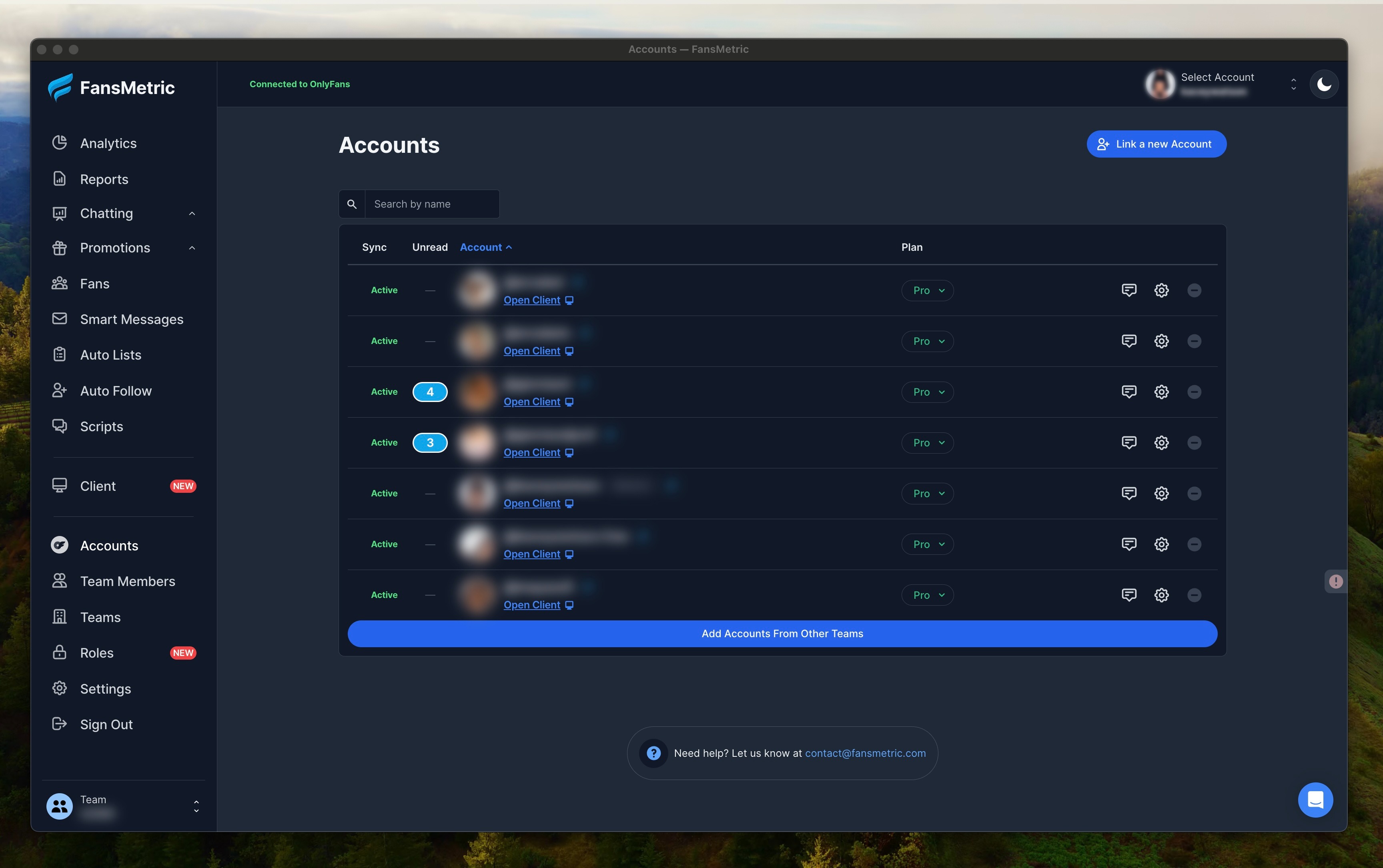Open Client link in first account row
Image resolution: width=1383 pixels, height=868 pixels.
(538, 300)
